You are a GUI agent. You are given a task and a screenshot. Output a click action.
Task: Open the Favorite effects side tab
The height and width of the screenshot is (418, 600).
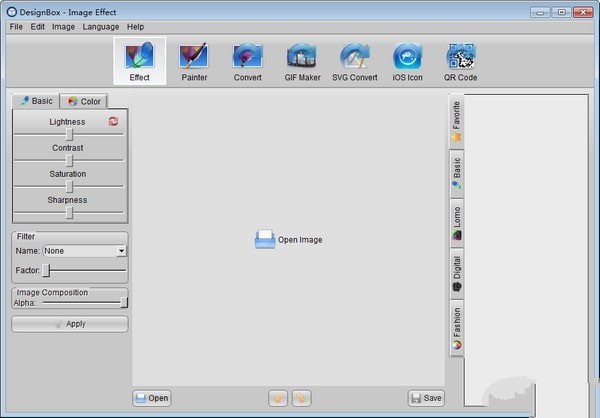457,121
